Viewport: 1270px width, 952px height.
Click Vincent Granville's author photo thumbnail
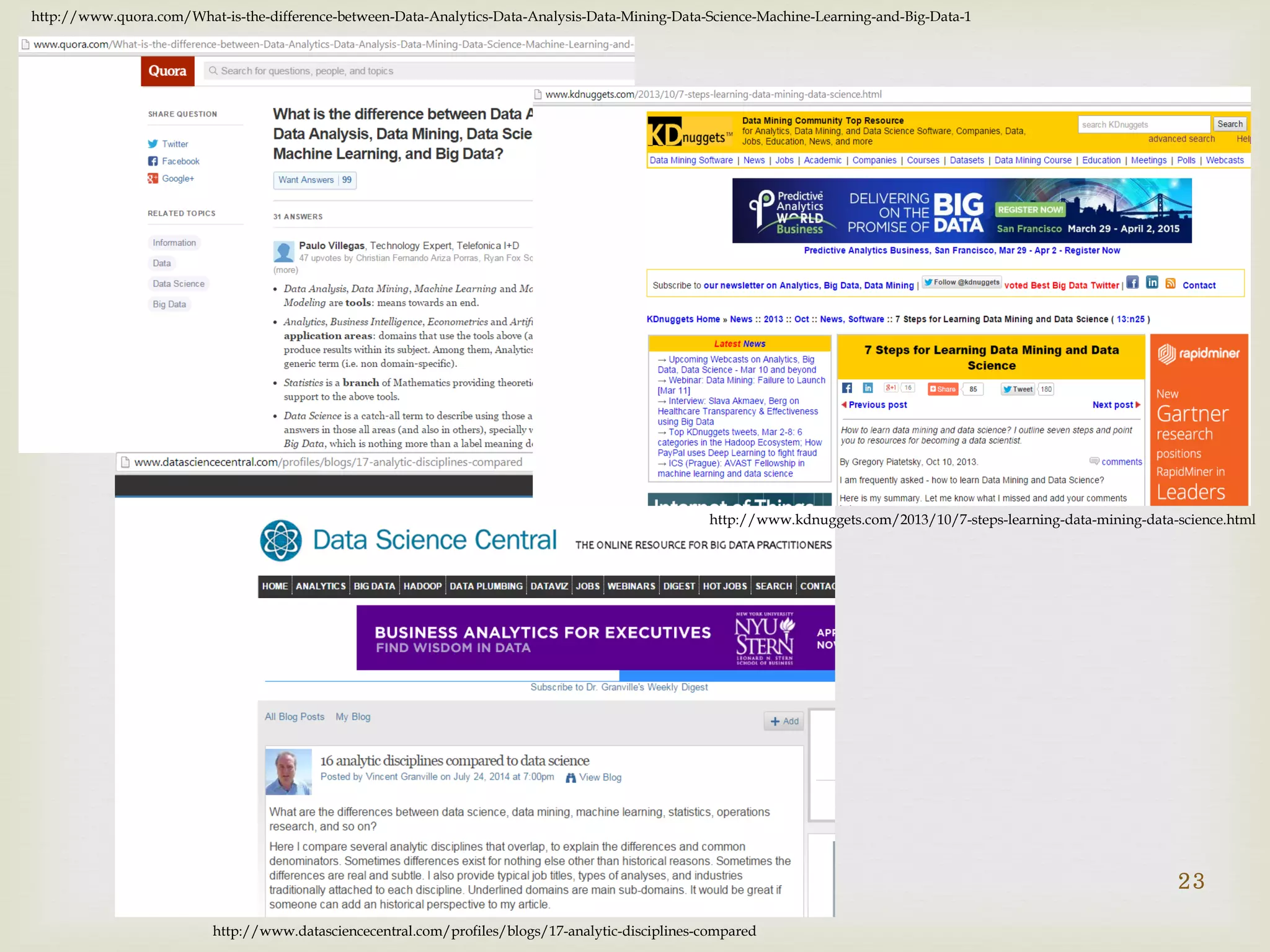coord(288,772)
